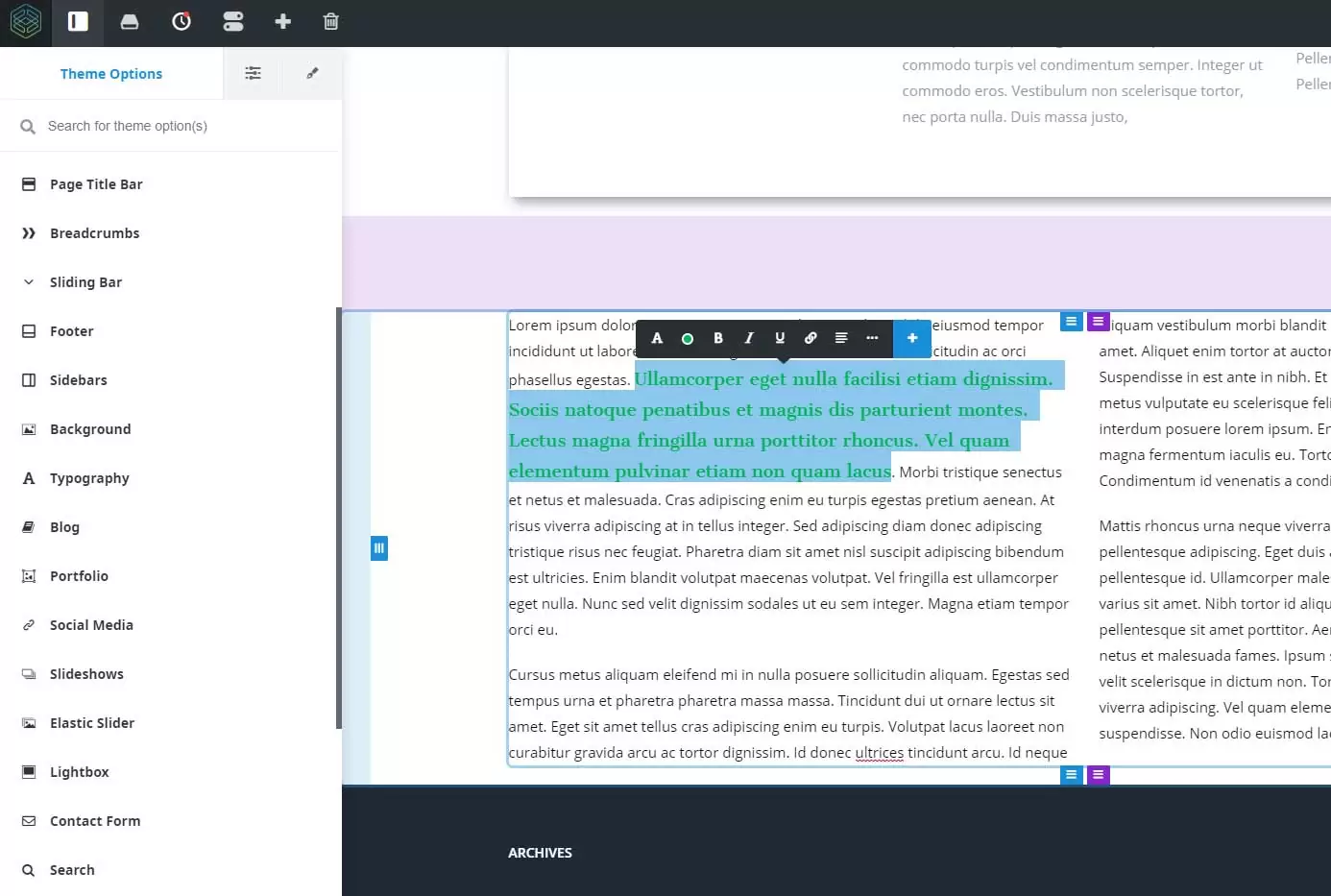This screenshot has width=1331, height=896.
Task: Save changes with the drive icon
Action: point(130,21)
